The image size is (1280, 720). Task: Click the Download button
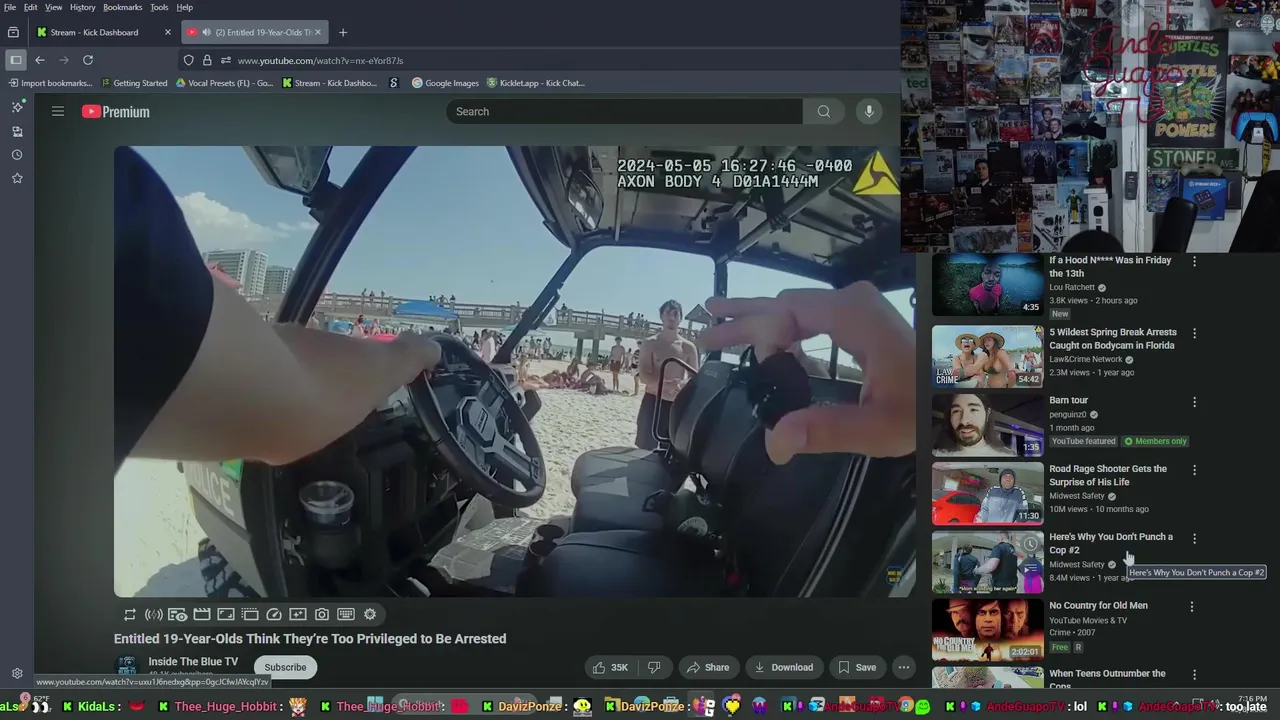click(784, 668)
